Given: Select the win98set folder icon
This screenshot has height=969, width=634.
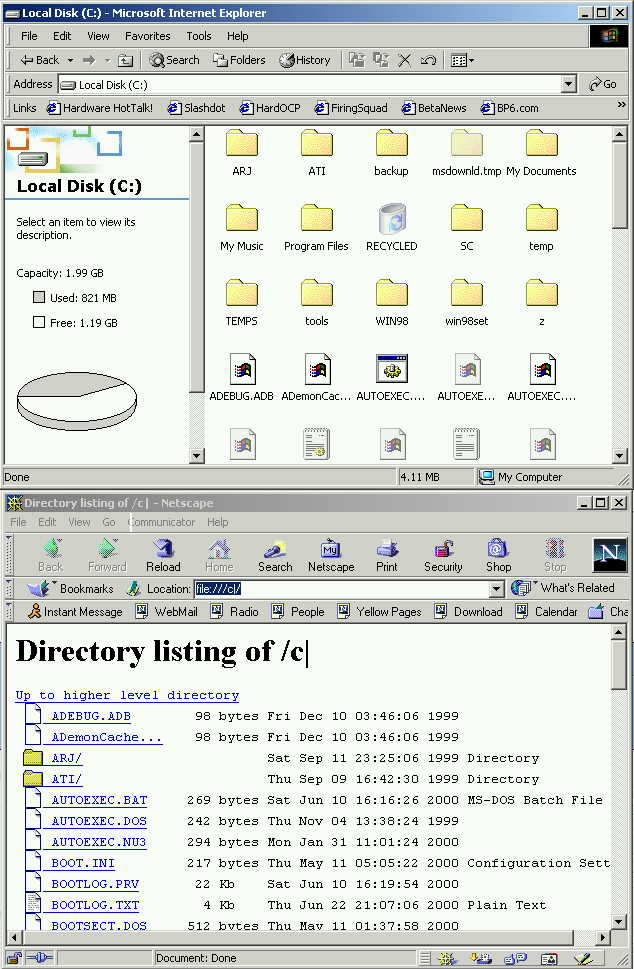Looking at the screenshot, I should [x=467, y=294].
